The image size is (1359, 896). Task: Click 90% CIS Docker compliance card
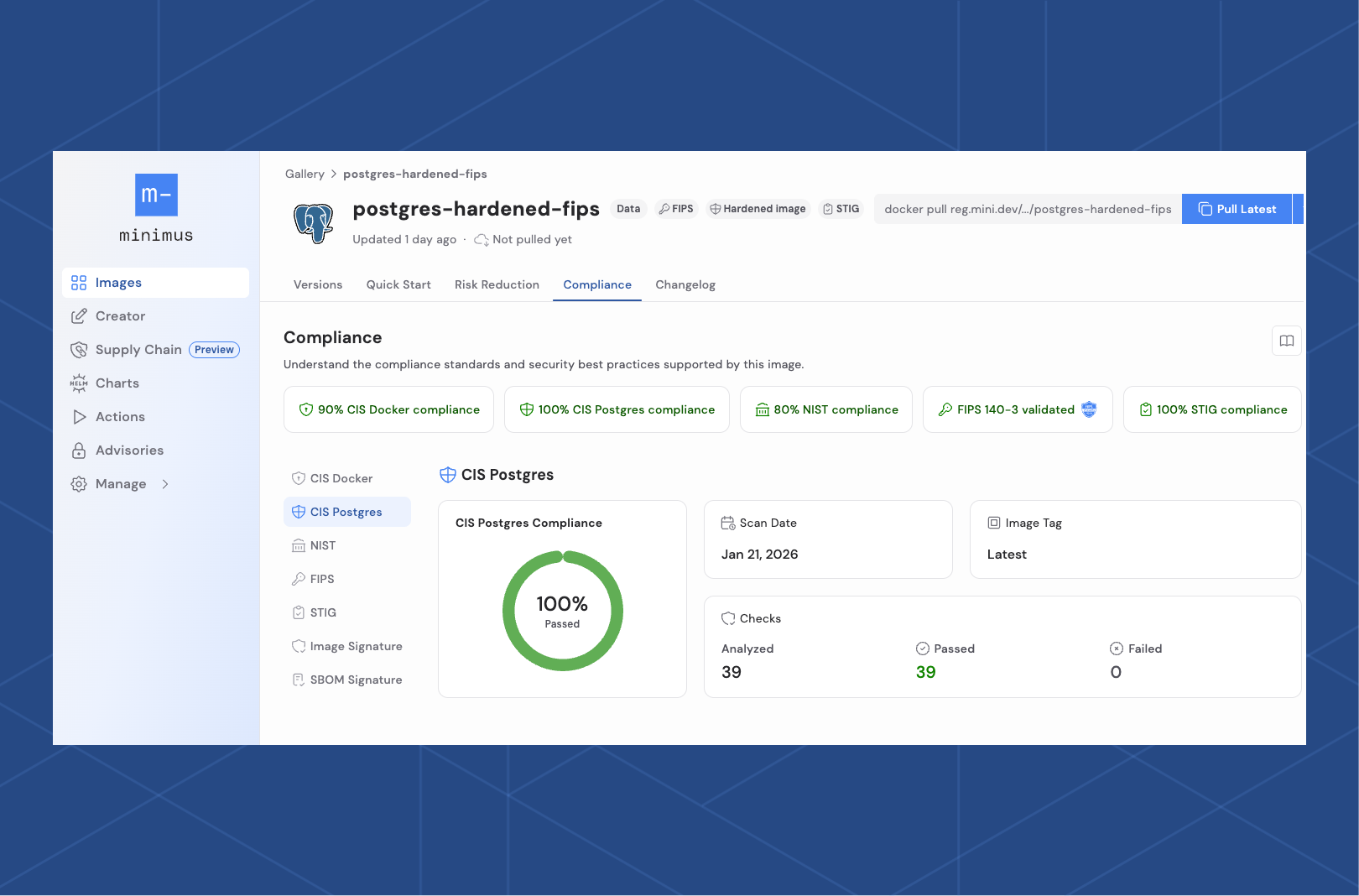[388, 409]
